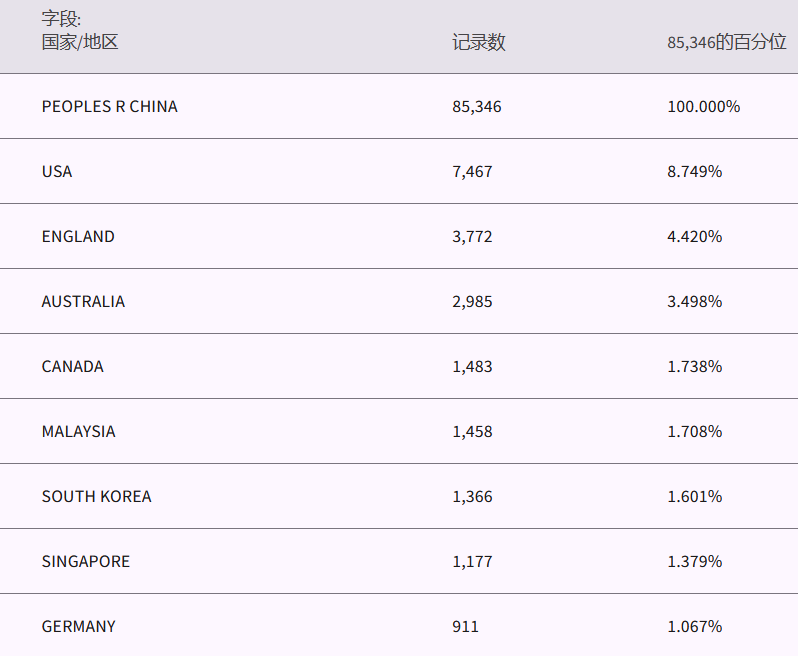This screenshot has width=798, height=656.
Task: Click the 3,772 record count for England
Action: coord(472,236)
